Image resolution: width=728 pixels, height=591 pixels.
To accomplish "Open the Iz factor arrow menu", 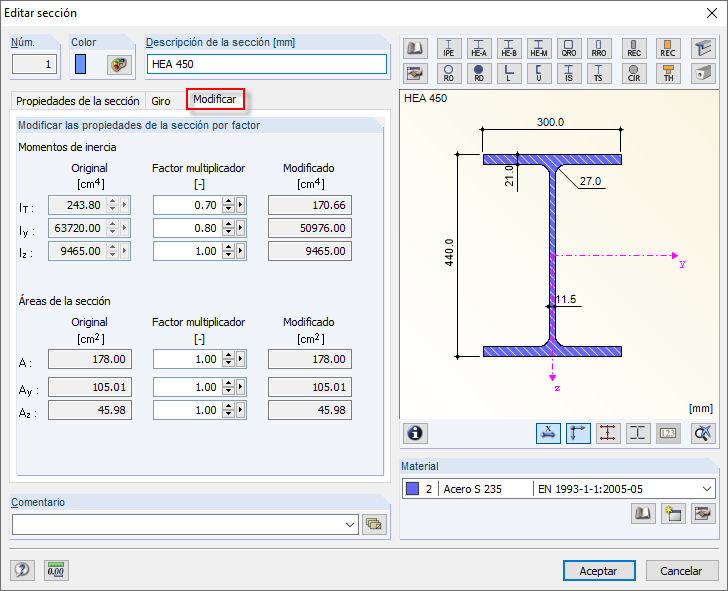I will 240,251.
